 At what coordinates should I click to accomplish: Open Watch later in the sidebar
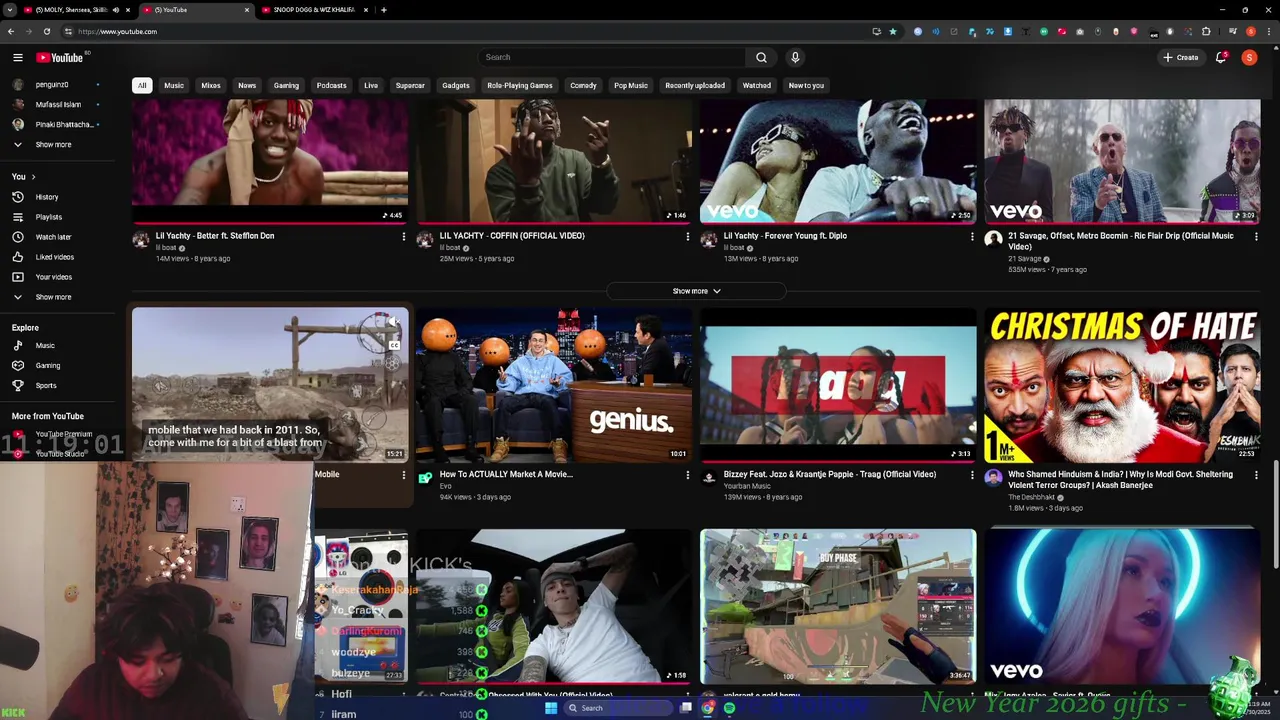pyautogui.click(x=53, y=237)
